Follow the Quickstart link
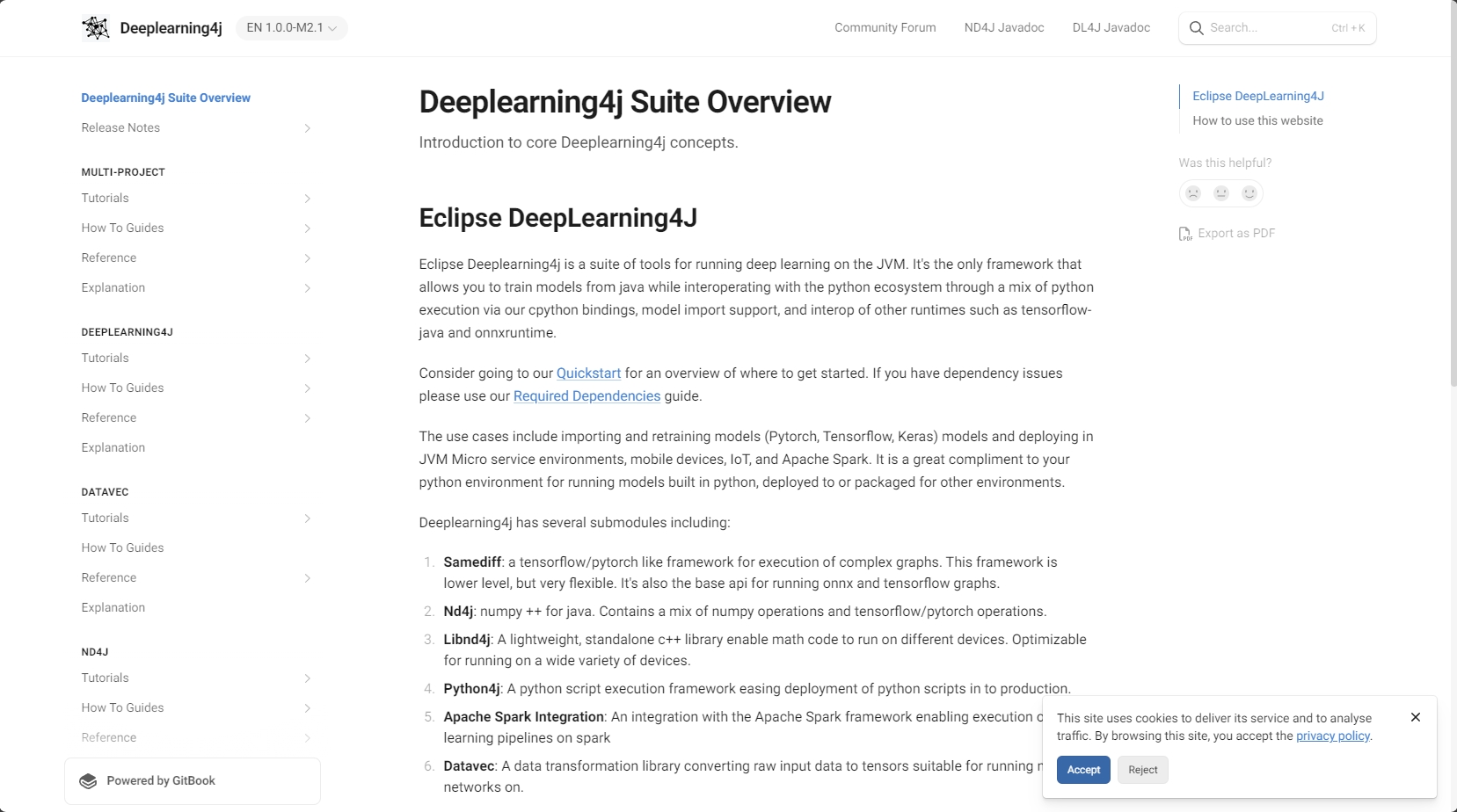This screenshot has width=1457, height=812. [588, 373]
